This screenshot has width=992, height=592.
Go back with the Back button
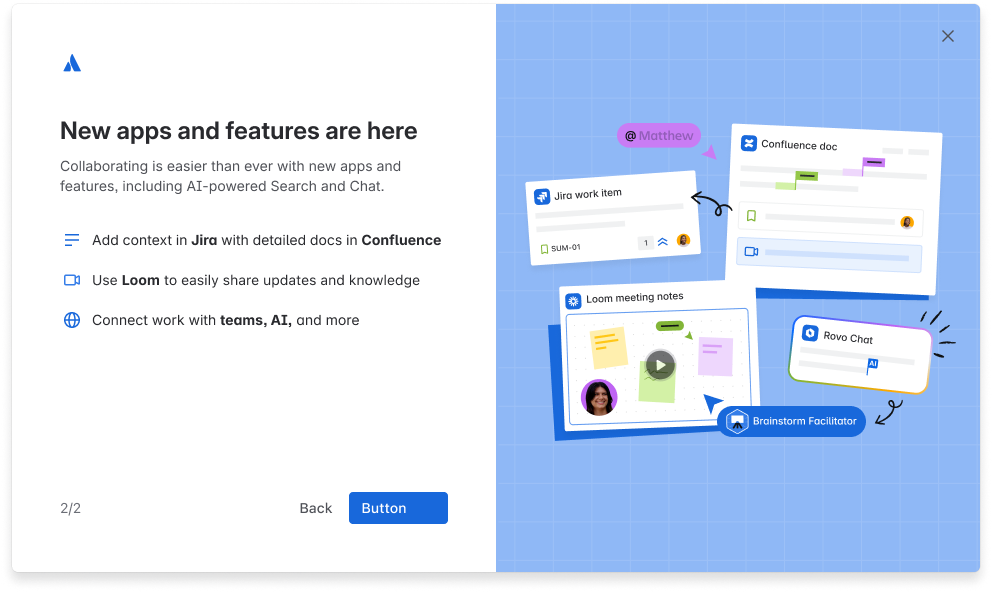(316, 508)
